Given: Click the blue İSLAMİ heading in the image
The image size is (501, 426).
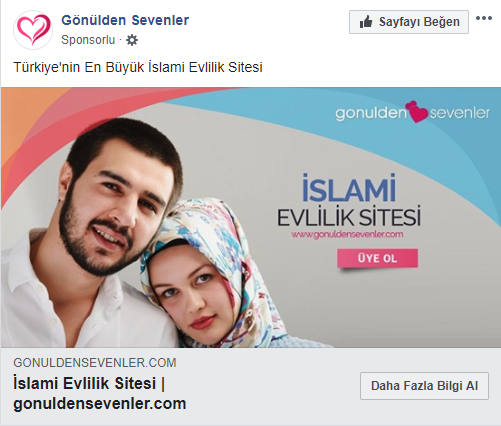Looking at the screenshot, I should click(x=349, y=188).
